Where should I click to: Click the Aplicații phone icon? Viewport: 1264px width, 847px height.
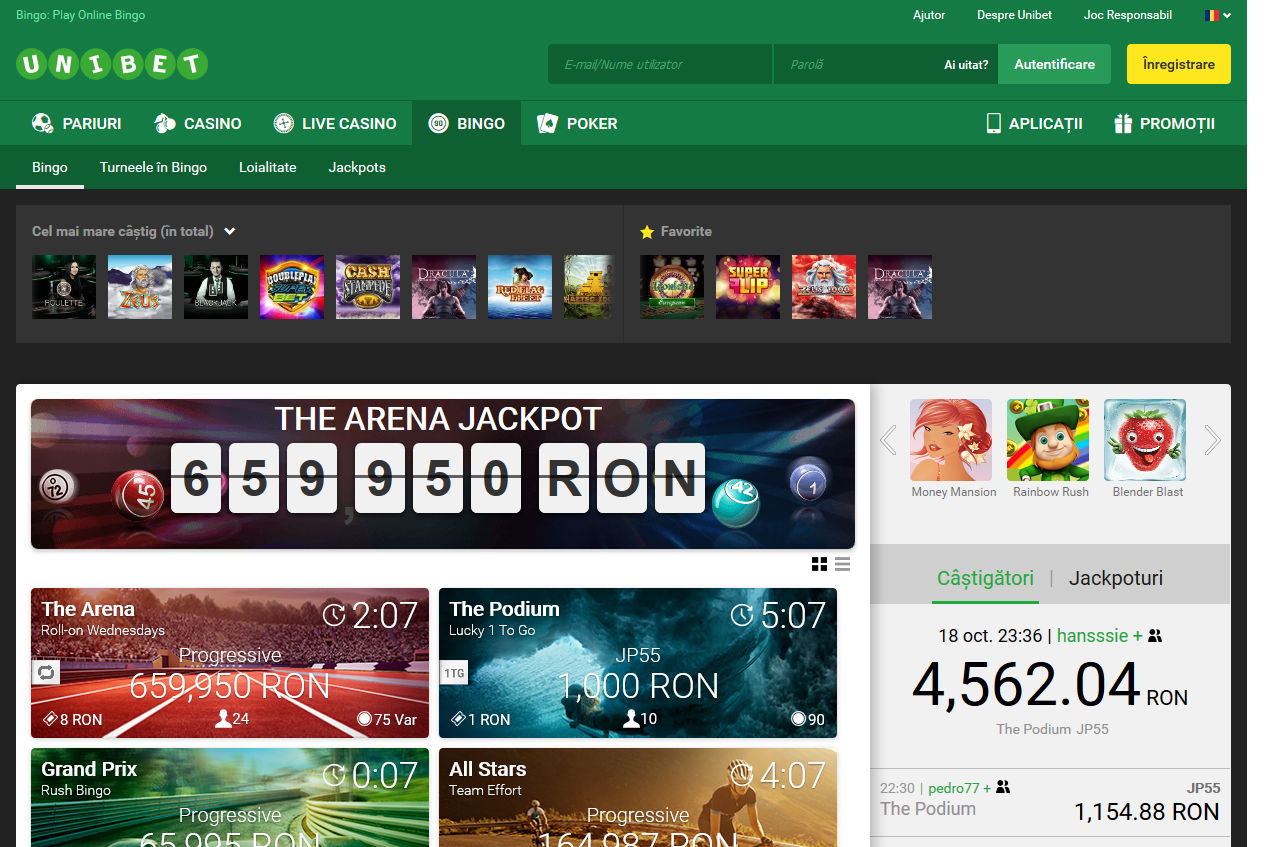[x=994, y=124]
